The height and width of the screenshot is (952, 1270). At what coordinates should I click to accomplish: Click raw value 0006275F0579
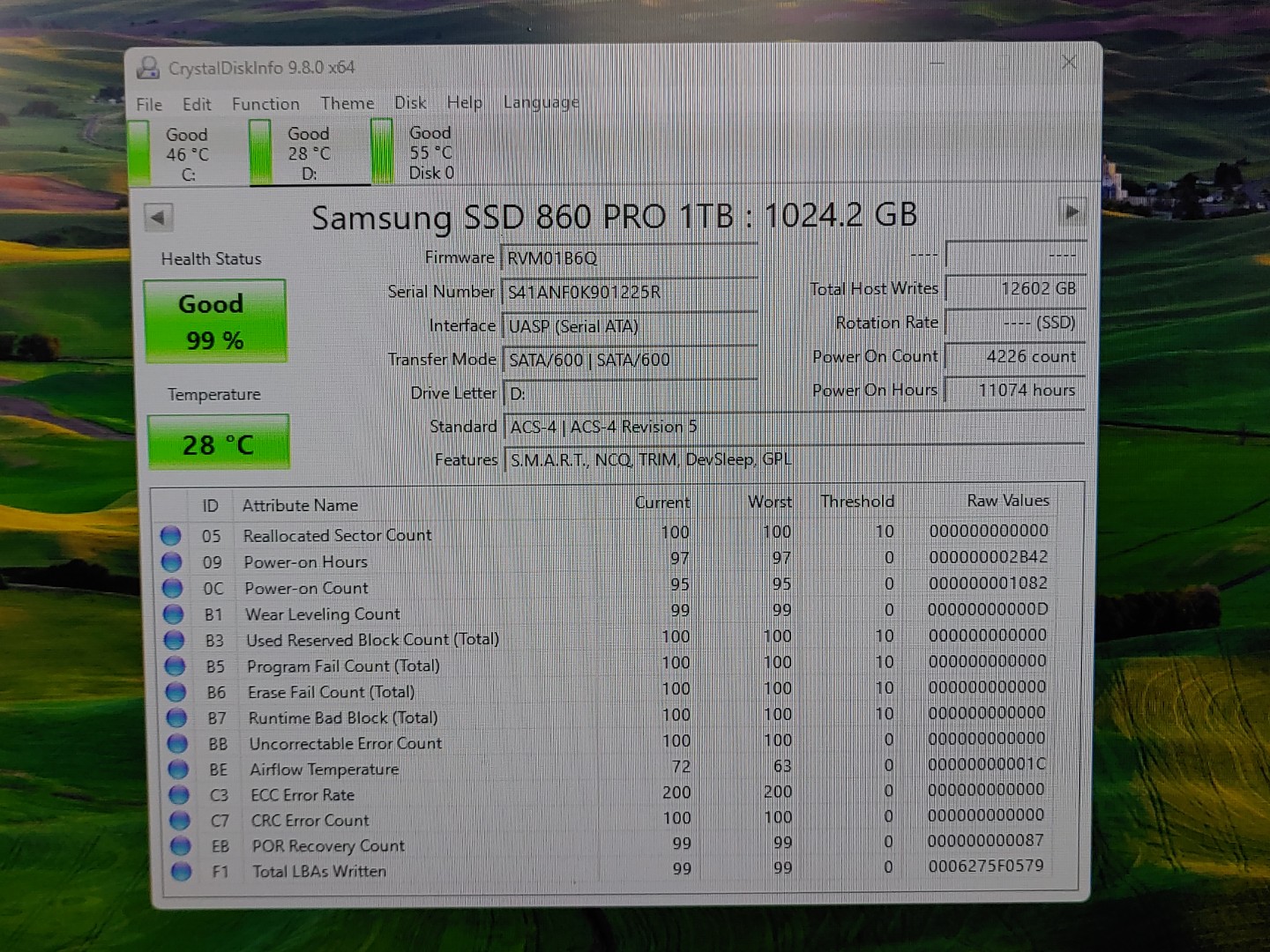pos(986,866)
